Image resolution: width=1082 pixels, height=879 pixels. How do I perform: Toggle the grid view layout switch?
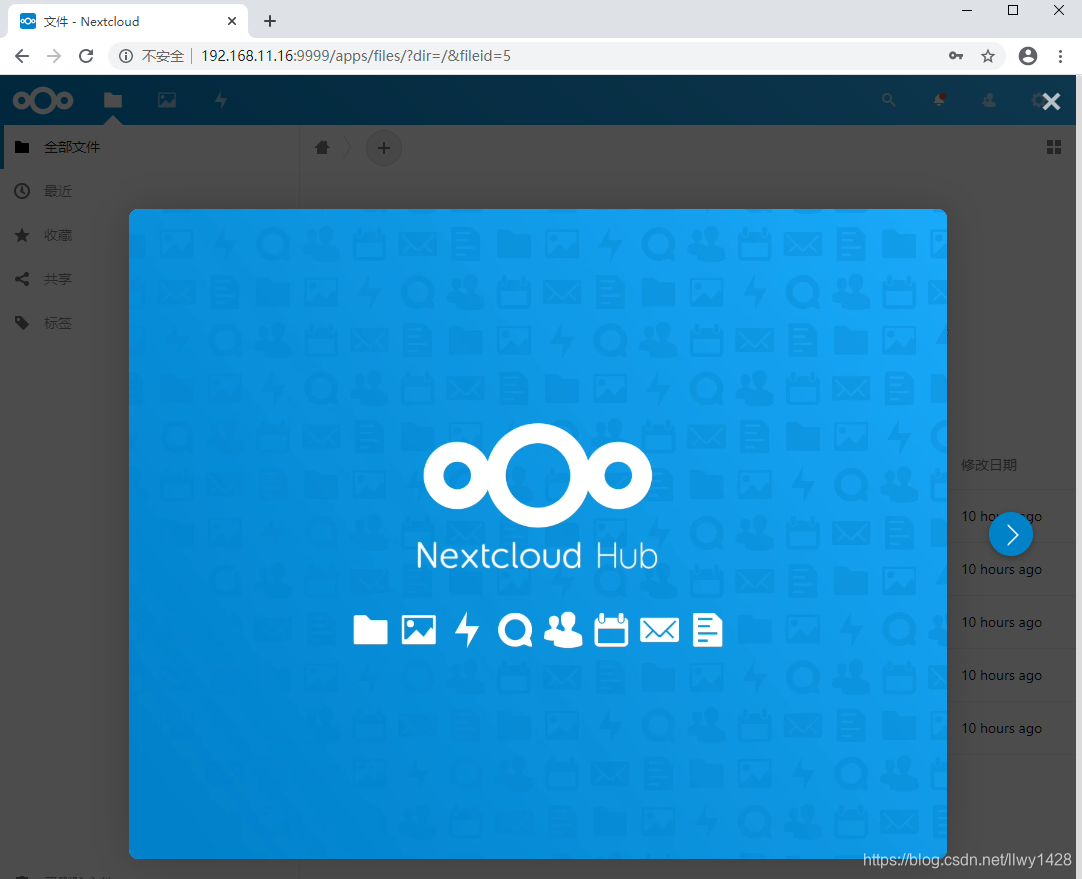point(1053,146)
